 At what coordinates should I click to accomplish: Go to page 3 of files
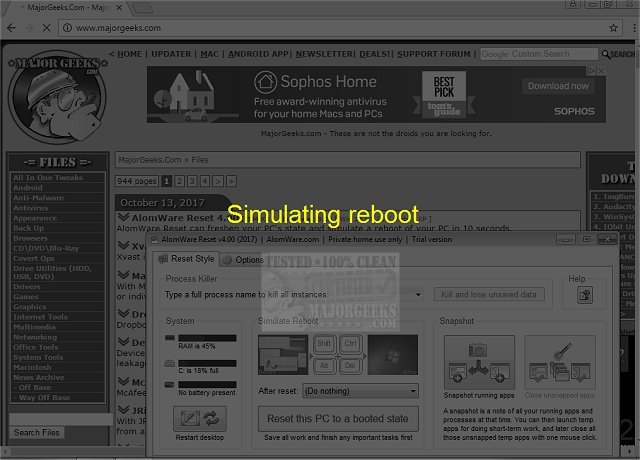click(192, 181)
